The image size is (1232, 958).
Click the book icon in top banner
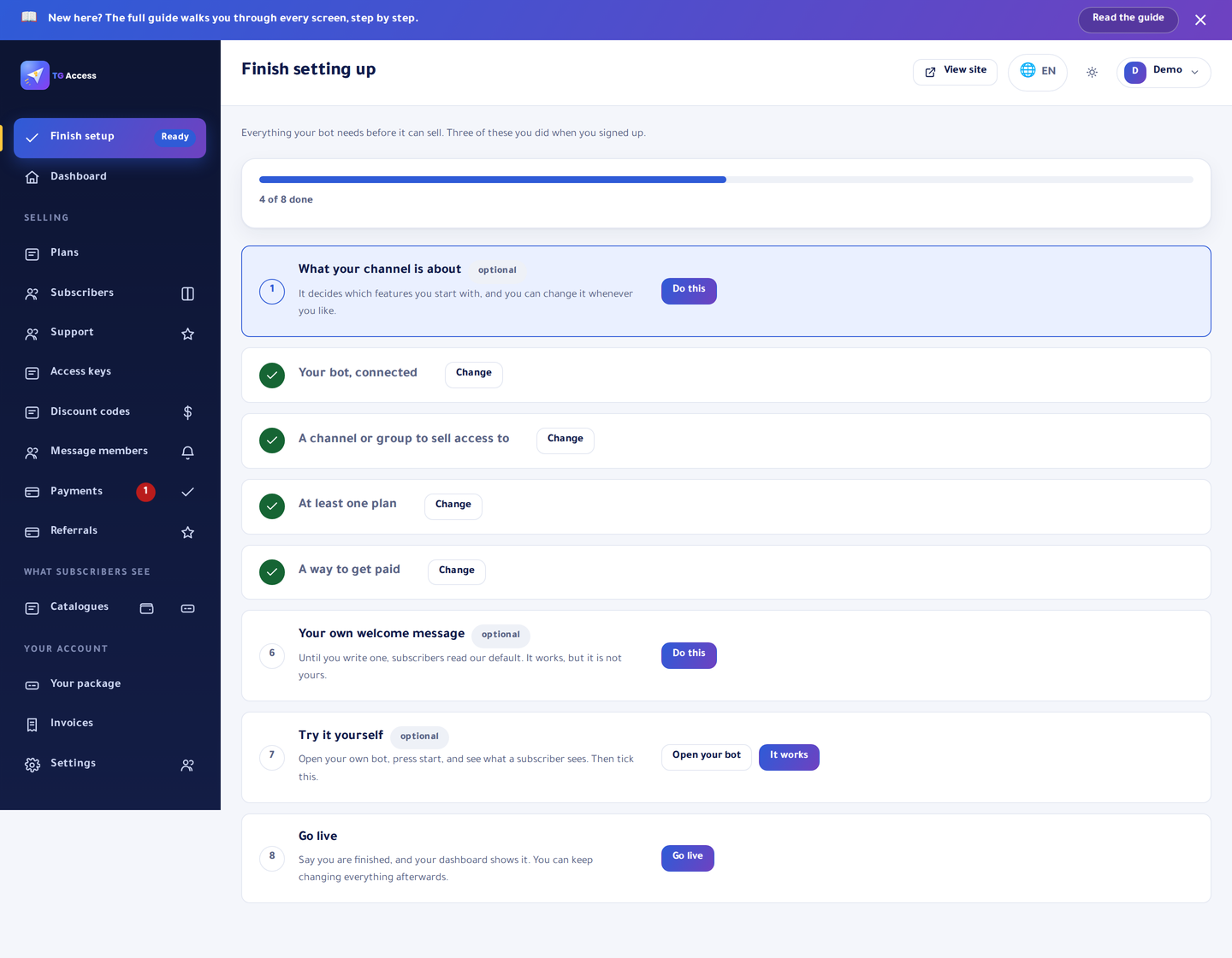[29, 17]
